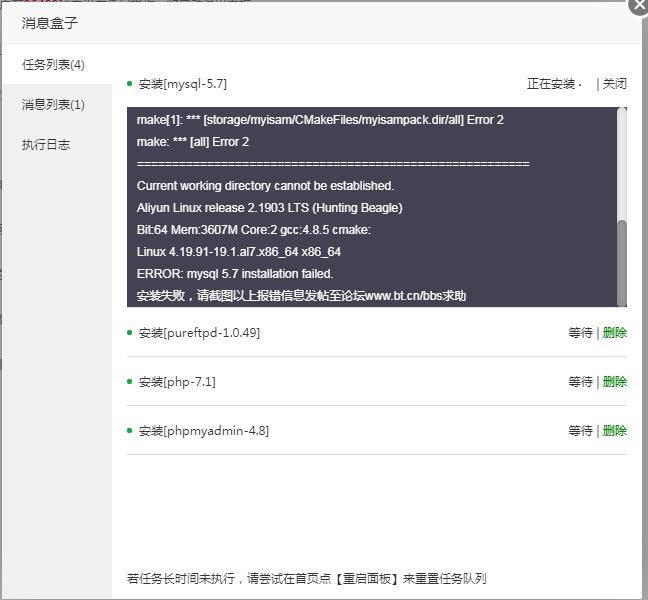Screen dimensions: 648x600
Task: Click the 'ERROR: mysql 5.7 installation failed.' line
Action: click(235, 274)
